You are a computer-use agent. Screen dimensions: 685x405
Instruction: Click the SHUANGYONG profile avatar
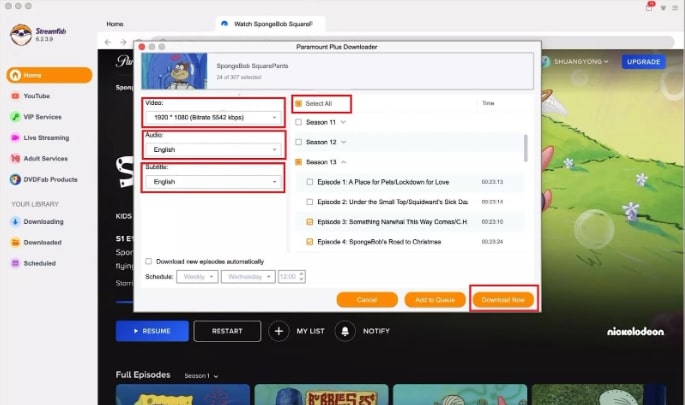pos(546,62)
